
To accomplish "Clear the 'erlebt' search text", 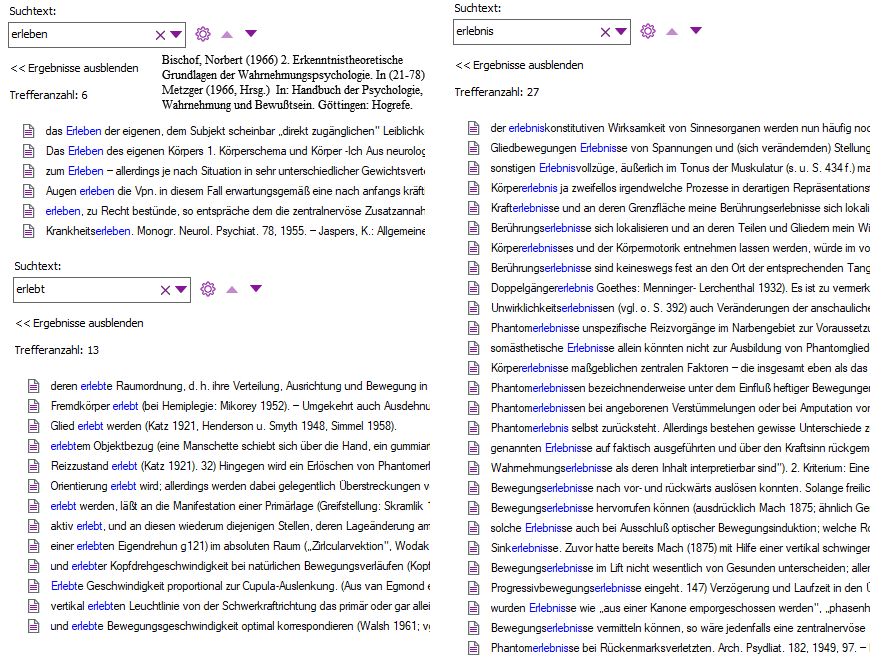I will click(165, 290).
